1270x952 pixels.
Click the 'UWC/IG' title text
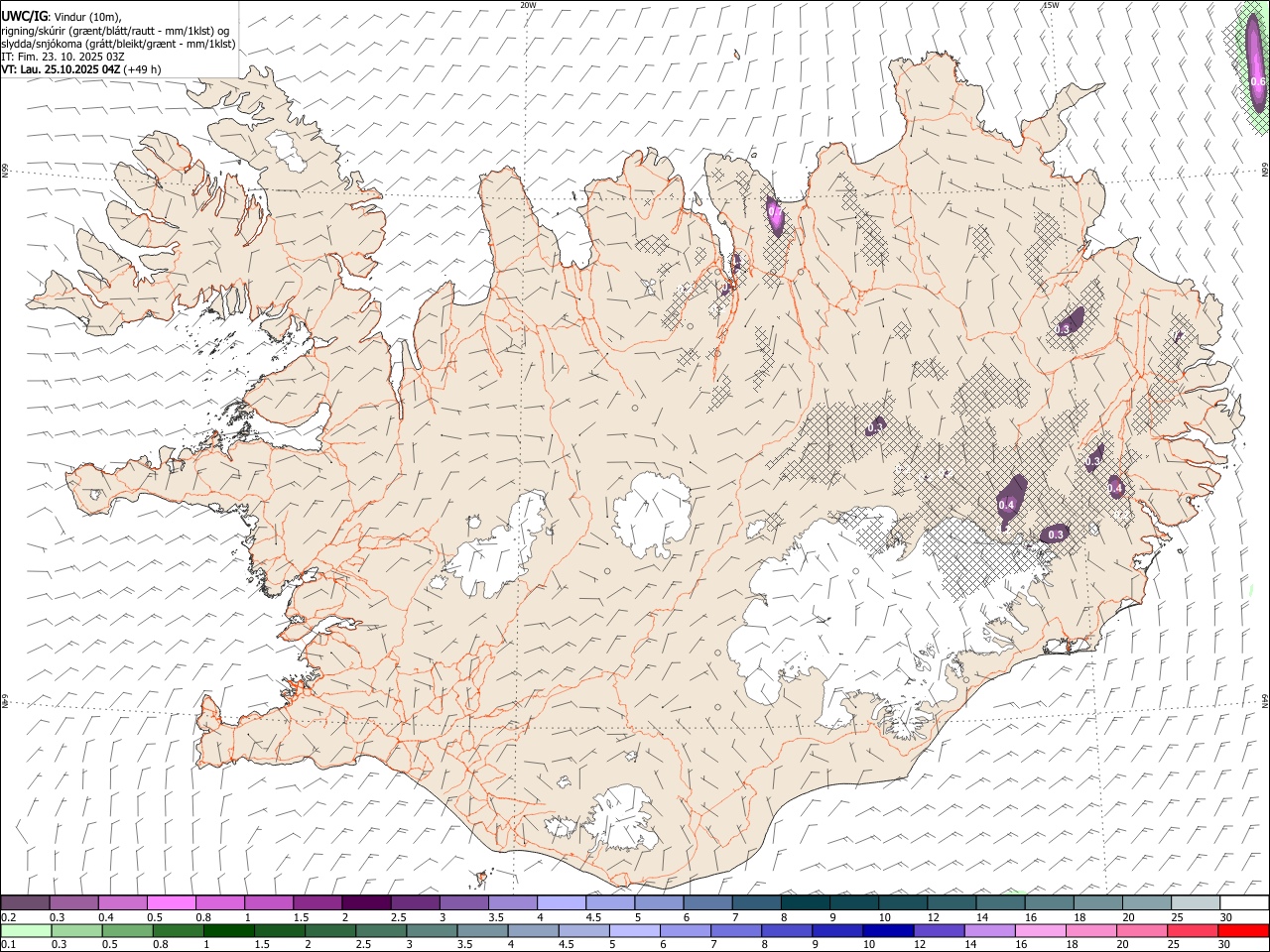24,16
